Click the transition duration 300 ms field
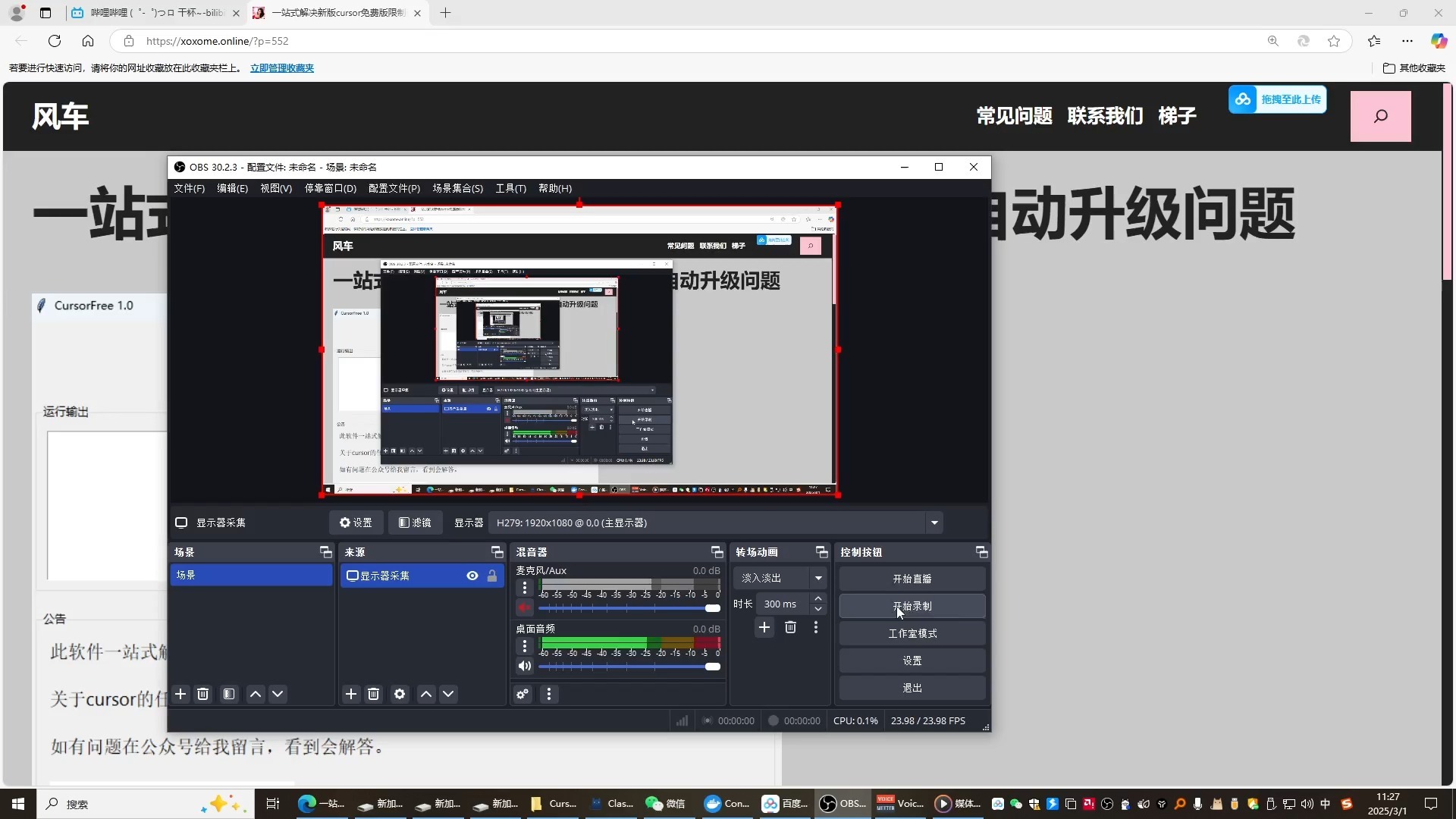 (782, 604)
